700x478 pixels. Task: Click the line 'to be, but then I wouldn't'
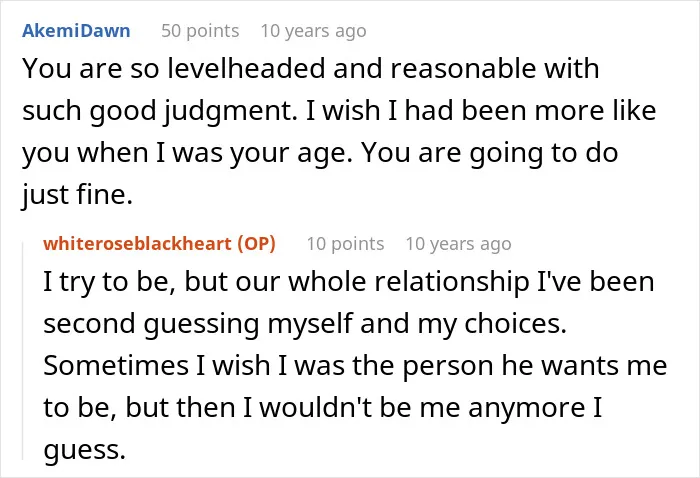[x=322, y=407]
